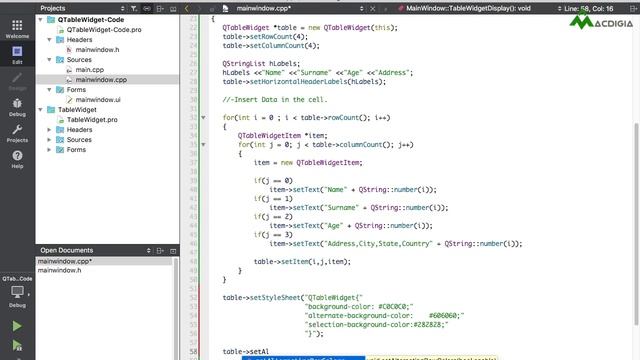
Task: Open Debug mode in the mode sidebar
Action: pyautogui.click(x=17, y=107)
